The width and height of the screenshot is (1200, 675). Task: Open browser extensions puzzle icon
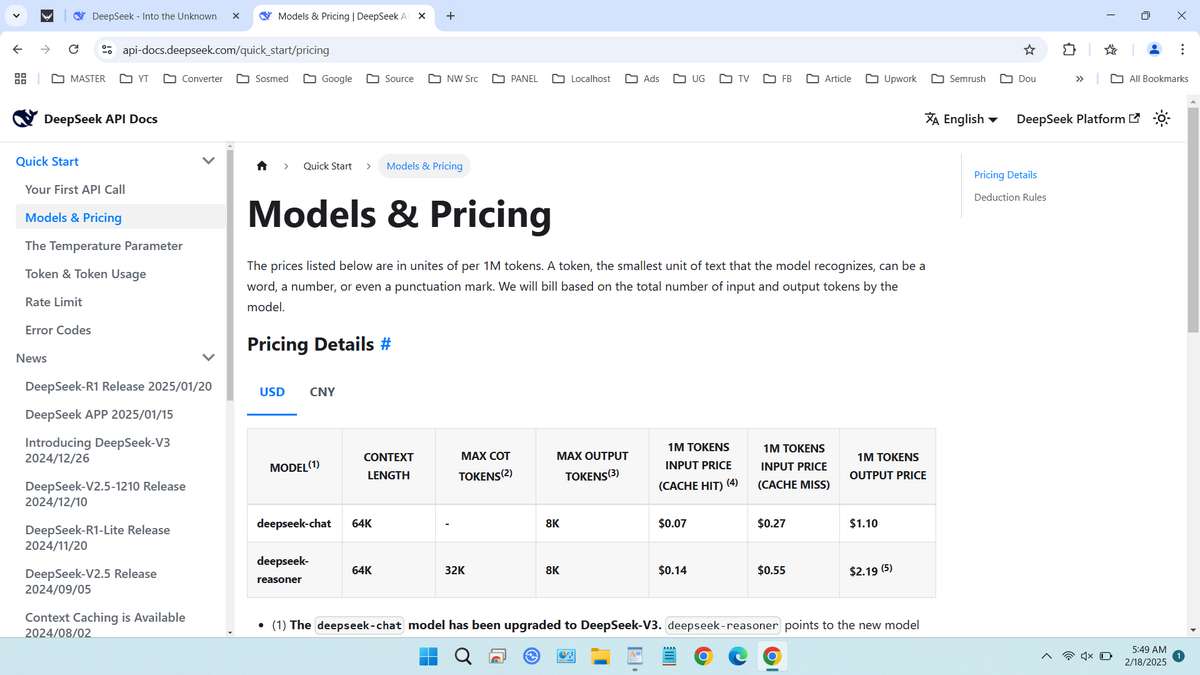(x=1069, y=48)
